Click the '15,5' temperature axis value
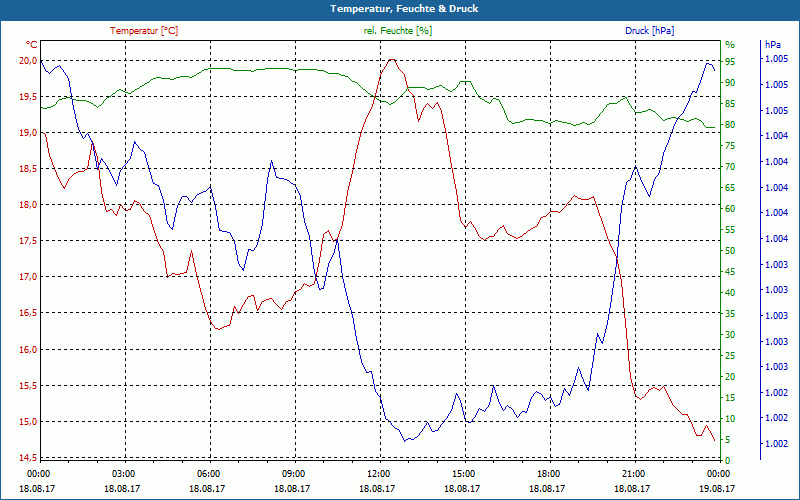Screen dimensions: 800x500 (28, 386)
